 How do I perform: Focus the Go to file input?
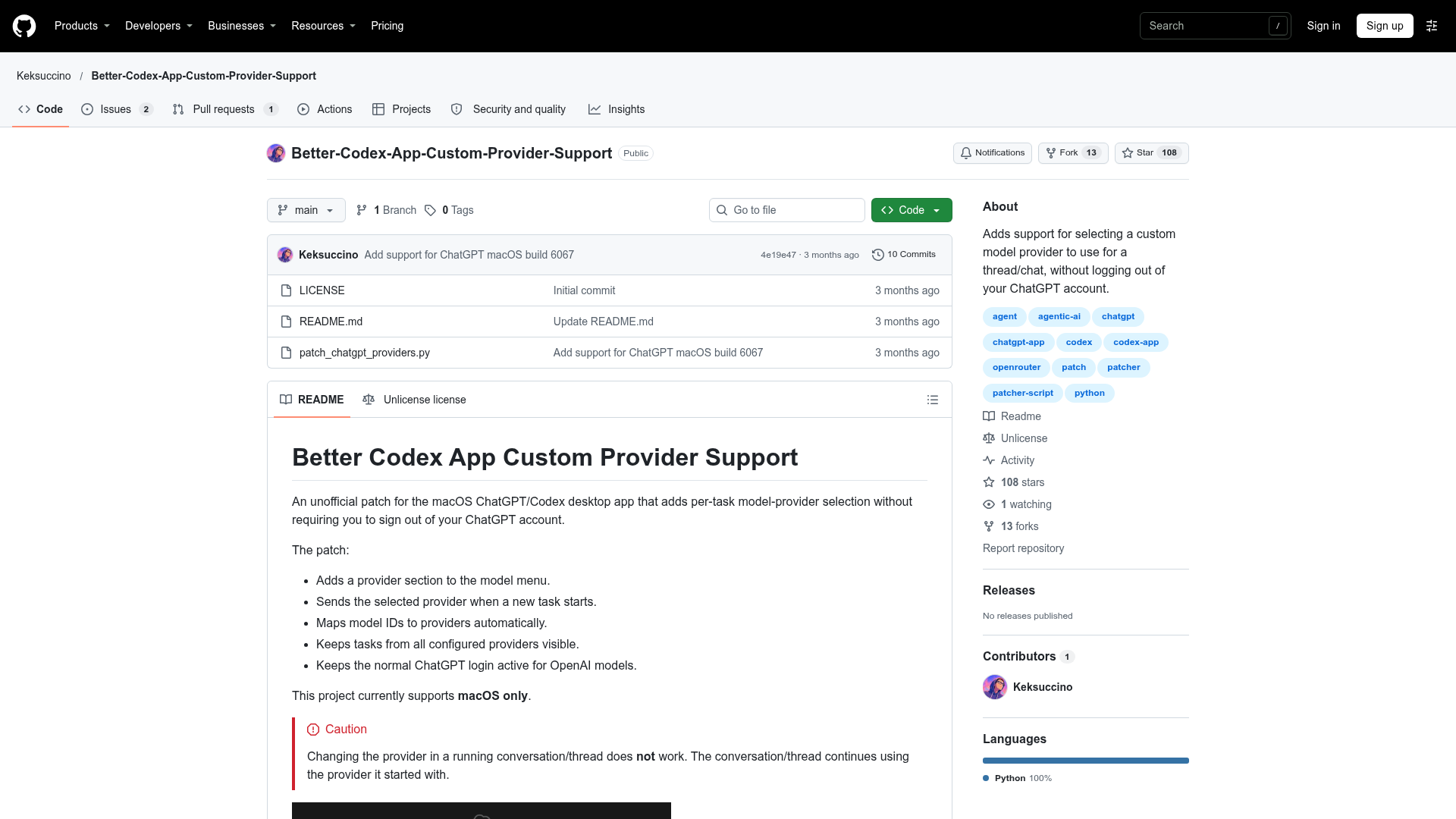pos(787,210)
